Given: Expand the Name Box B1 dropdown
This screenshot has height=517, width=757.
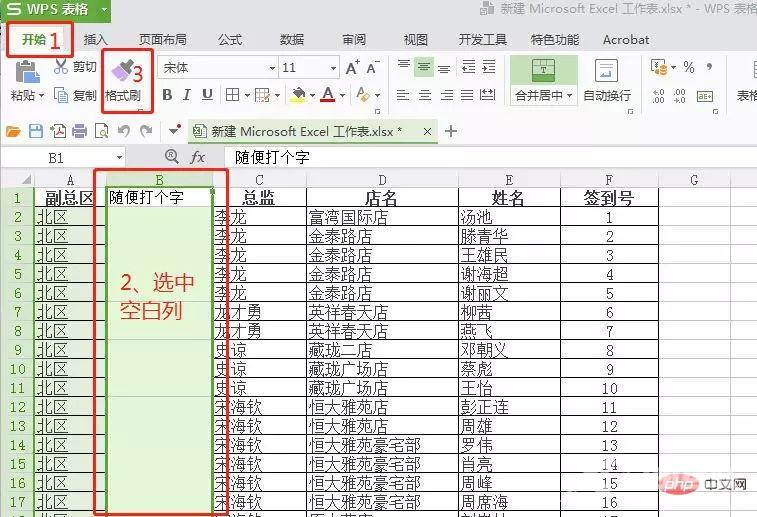Looking at the screenshot, I should pos(119,158).
